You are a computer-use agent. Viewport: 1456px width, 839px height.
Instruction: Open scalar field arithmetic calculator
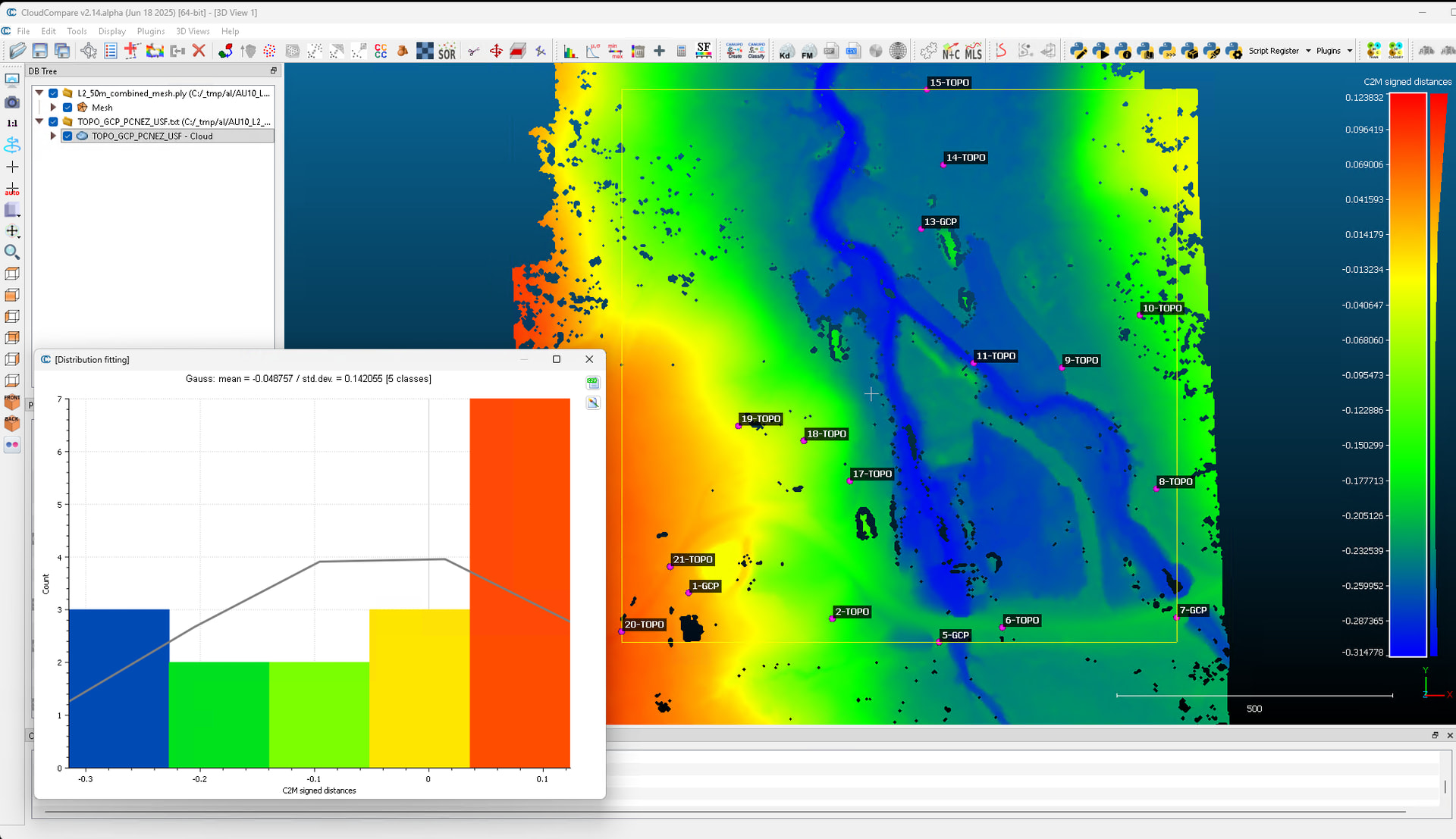coord(682,51)
